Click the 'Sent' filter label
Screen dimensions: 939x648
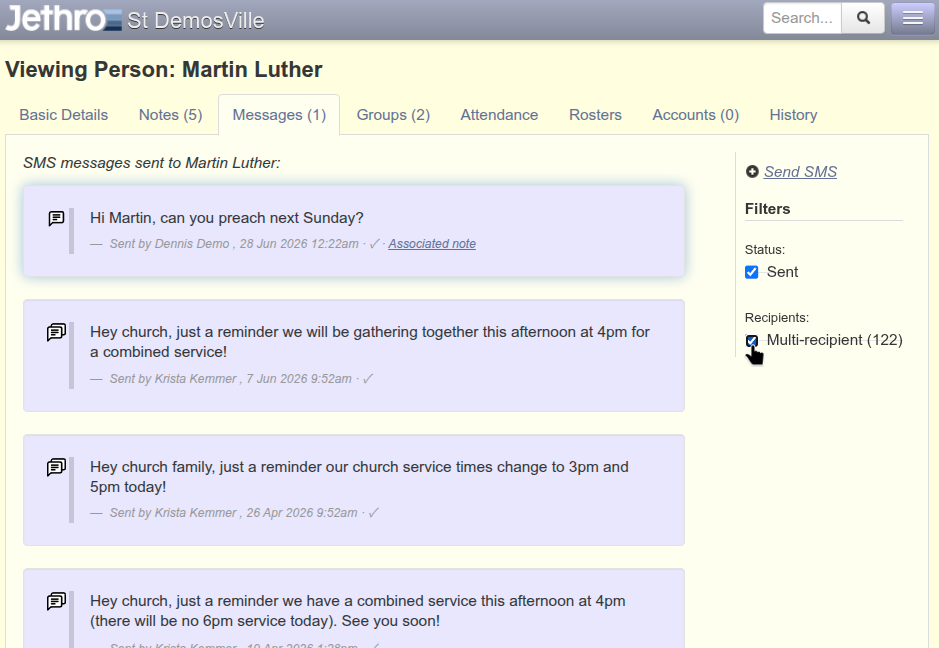tap(783, 272)
